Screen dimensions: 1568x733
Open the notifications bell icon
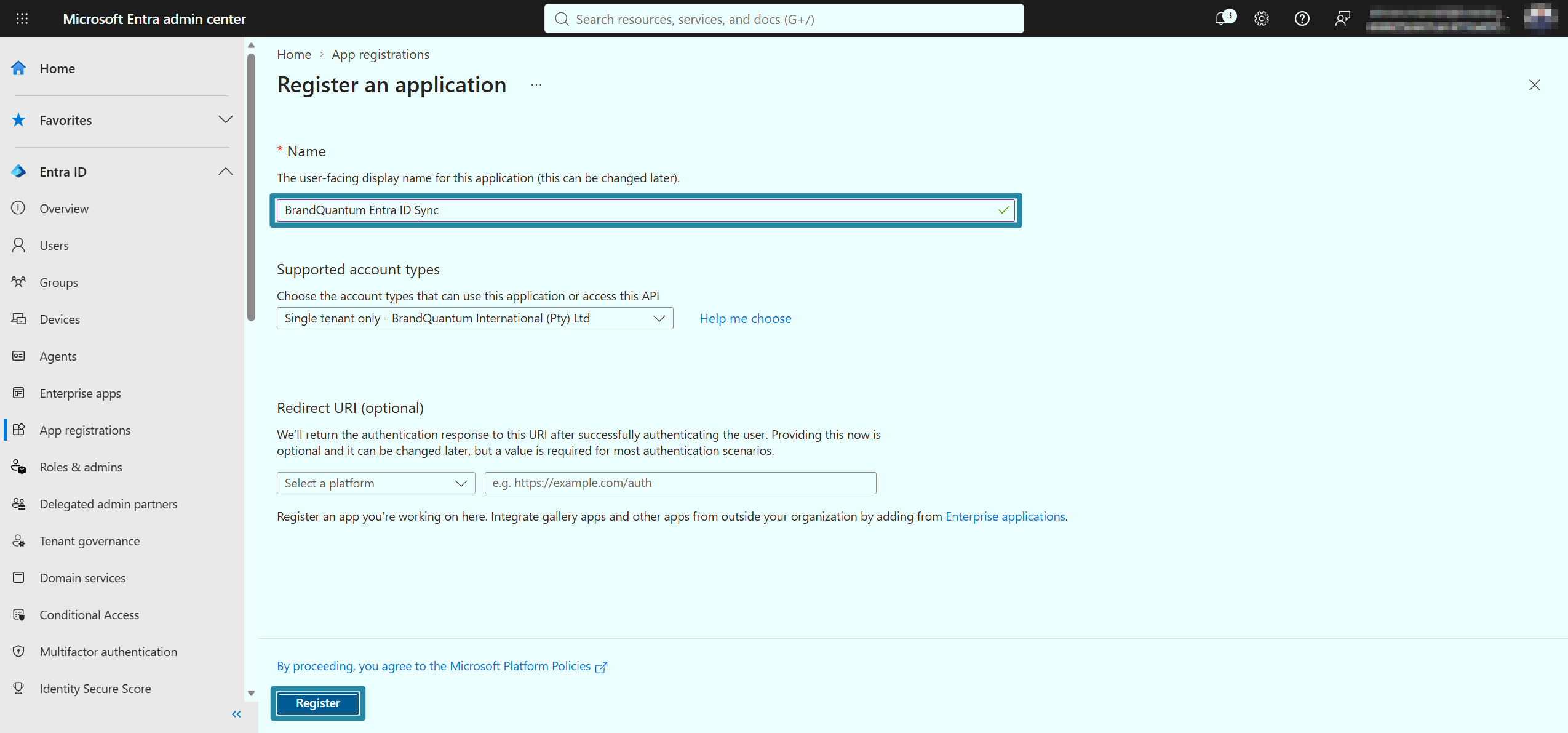point(1223,18)
